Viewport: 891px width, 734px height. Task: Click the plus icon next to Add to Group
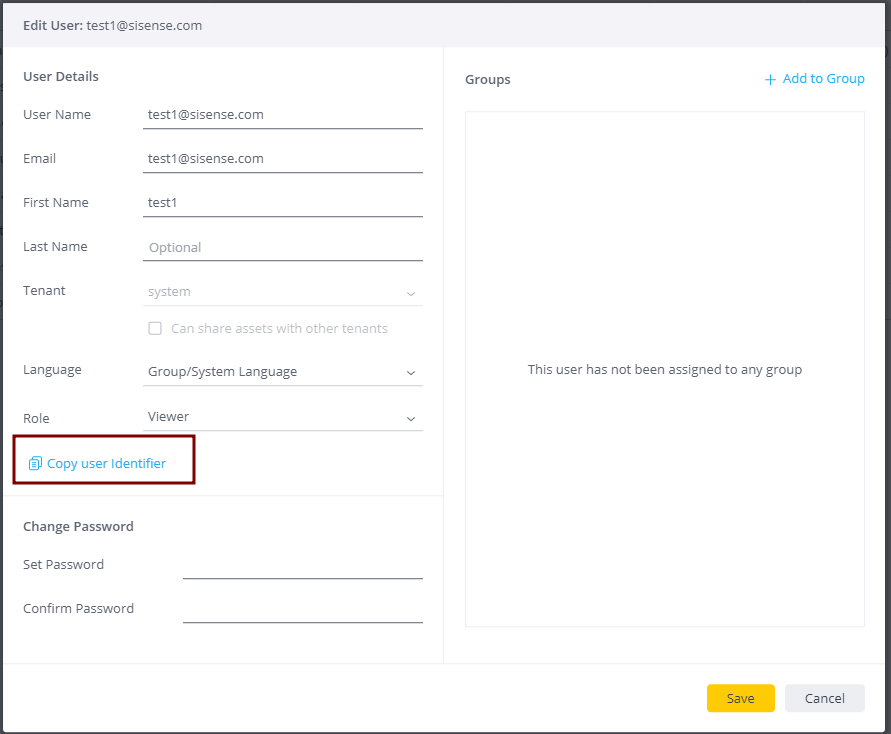point(770,80)
